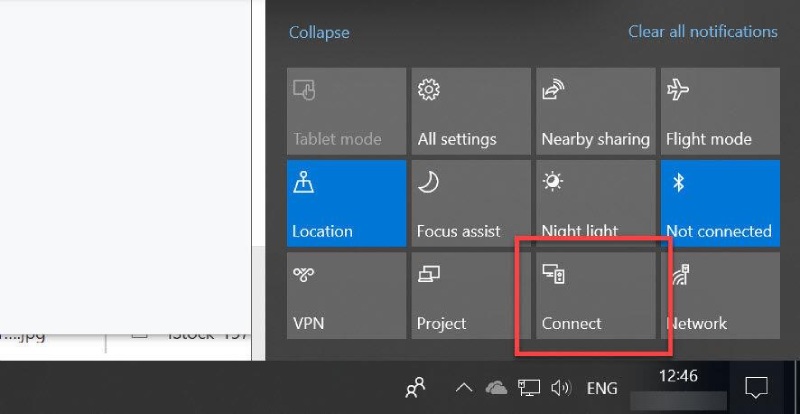The width and height of the screenshot is (800, 414).
Task: Click the network tray icon on taskbar
Action: (529, 388)
